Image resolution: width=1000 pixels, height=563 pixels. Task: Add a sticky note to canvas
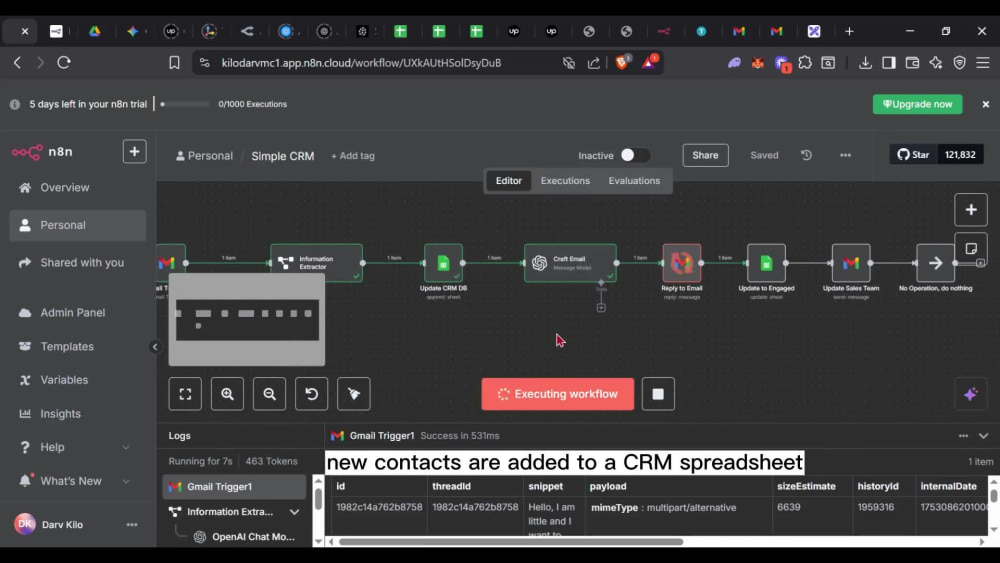click(x=971, y=248)
